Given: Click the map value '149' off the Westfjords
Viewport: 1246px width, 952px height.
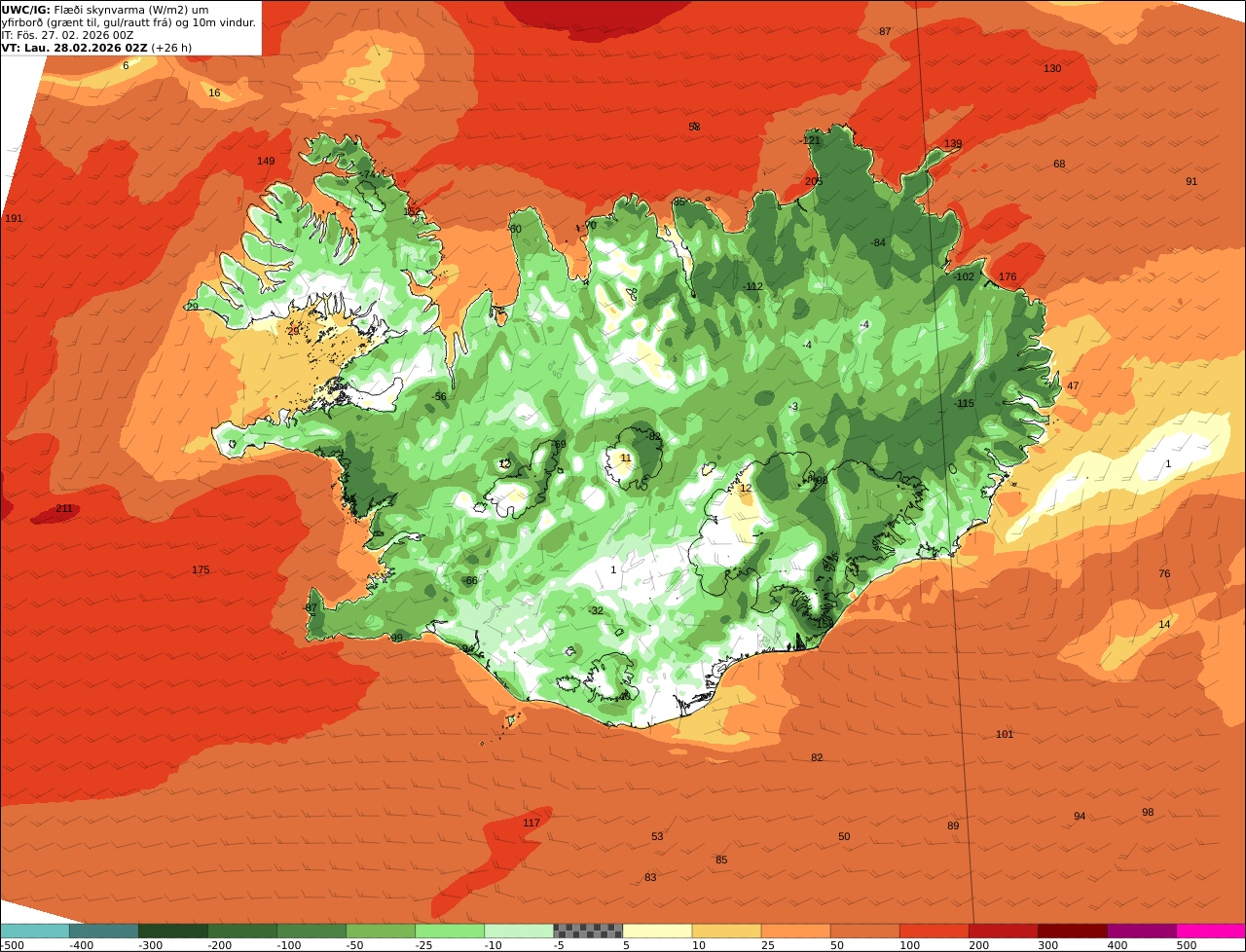Looking at the screenshot, I should (266, 161).
